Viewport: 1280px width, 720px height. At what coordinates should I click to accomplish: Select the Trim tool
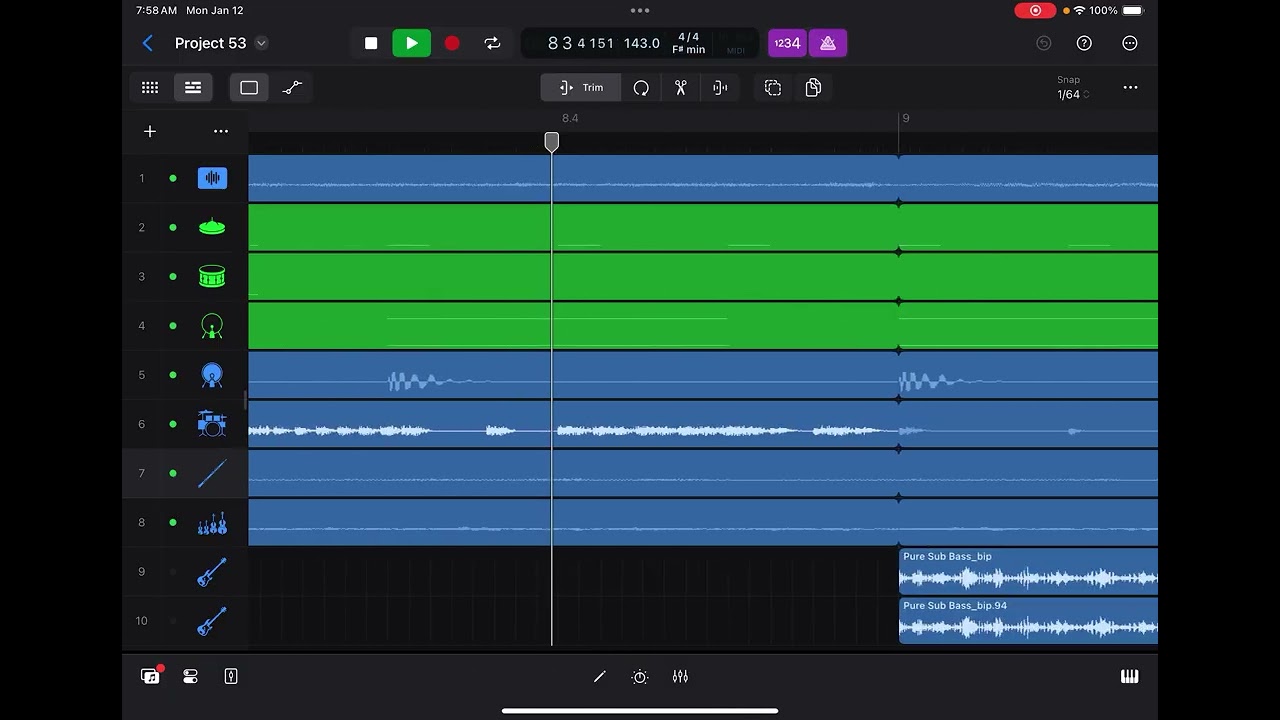[581, 88]
